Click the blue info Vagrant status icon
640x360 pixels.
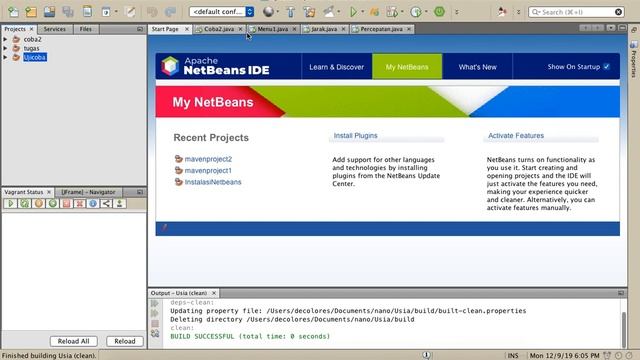93,203
